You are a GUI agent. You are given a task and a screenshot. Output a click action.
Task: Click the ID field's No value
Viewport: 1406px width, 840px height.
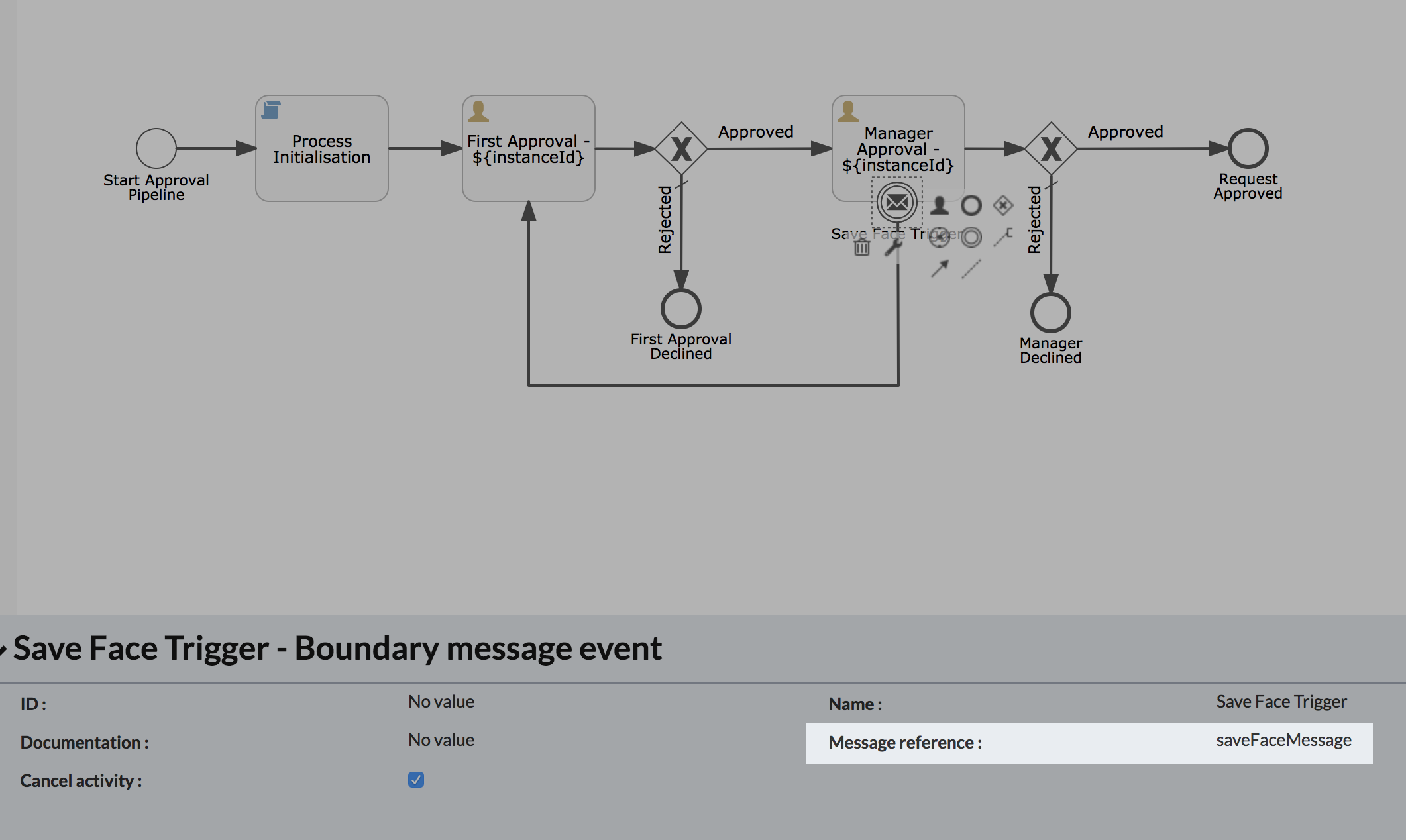tap(441, 702)
